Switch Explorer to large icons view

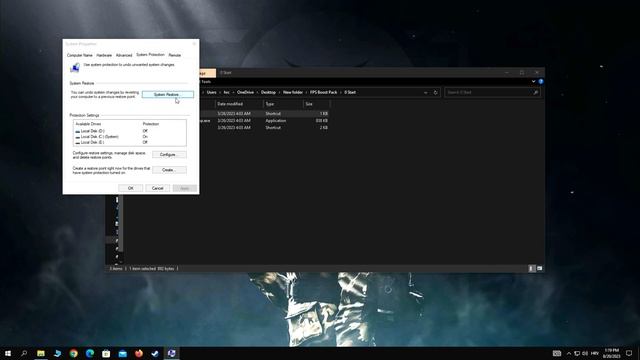click(540, 269)
